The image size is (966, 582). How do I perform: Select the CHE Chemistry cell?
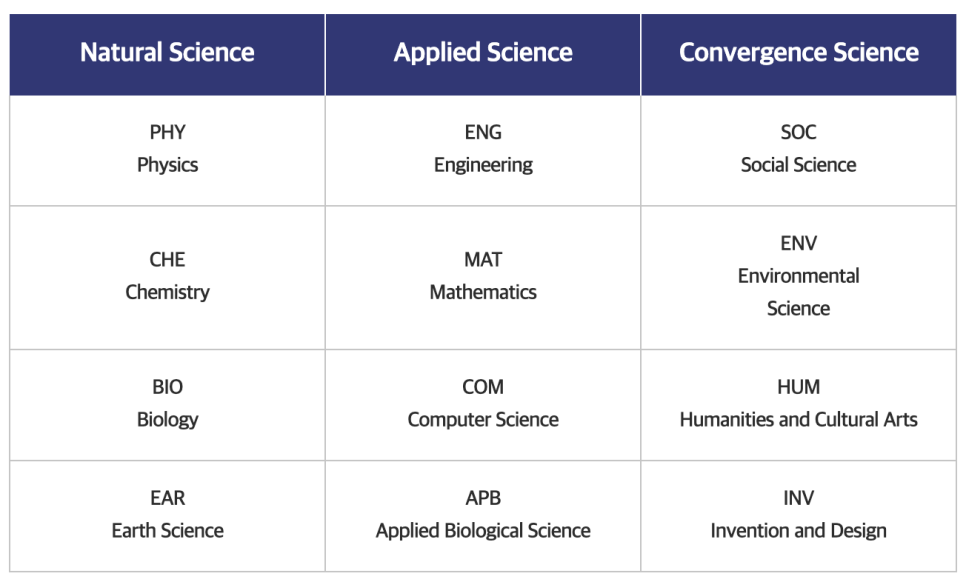(167, 278)
